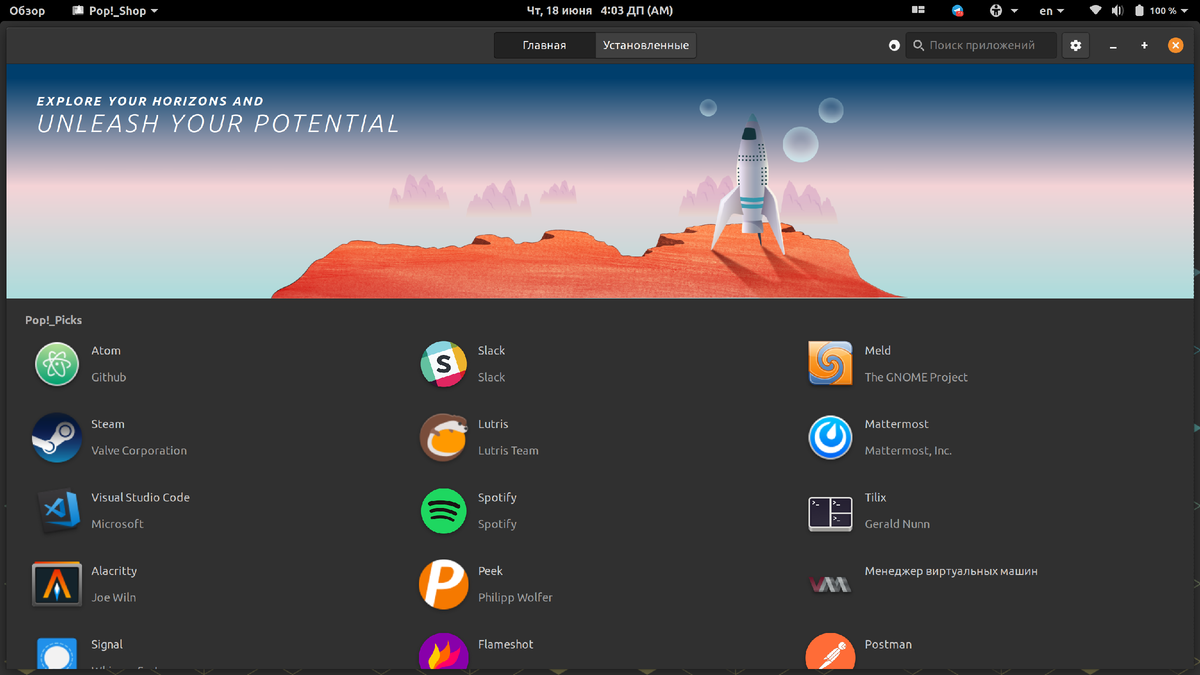The height and width of the screenshot is (675, 1200).
Task: Click the 'Postman' app name
Action: 888,645
